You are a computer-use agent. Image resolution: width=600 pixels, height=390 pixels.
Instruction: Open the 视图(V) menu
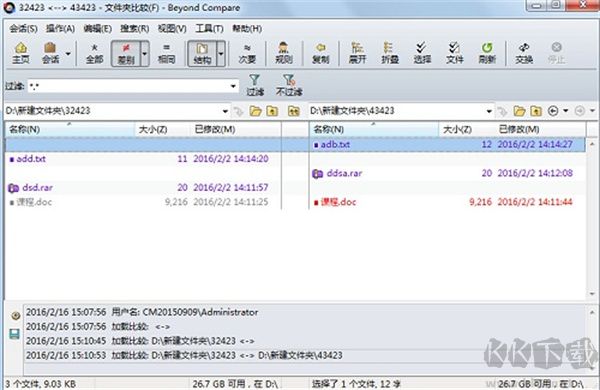click(x=172, y=29)
